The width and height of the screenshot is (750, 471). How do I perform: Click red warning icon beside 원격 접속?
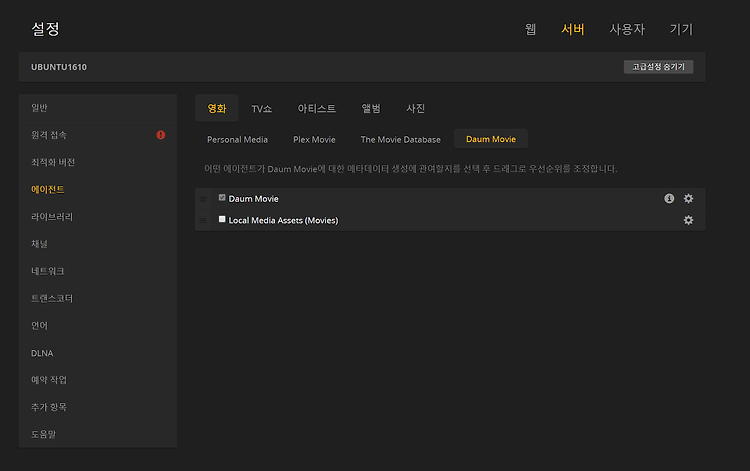161,135
